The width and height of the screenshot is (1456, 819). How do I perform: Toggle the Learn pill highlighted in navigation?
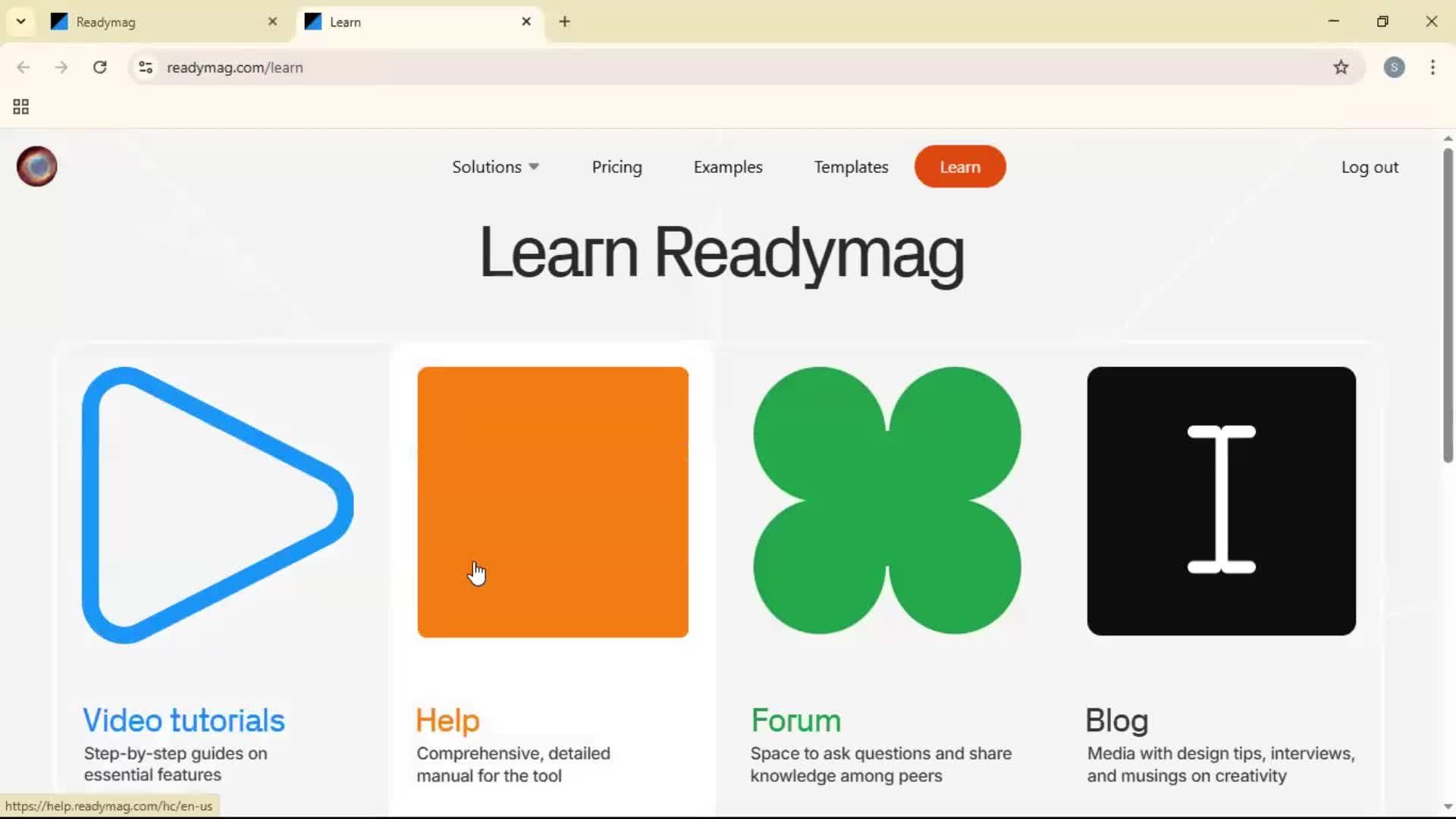click(959, 167)
